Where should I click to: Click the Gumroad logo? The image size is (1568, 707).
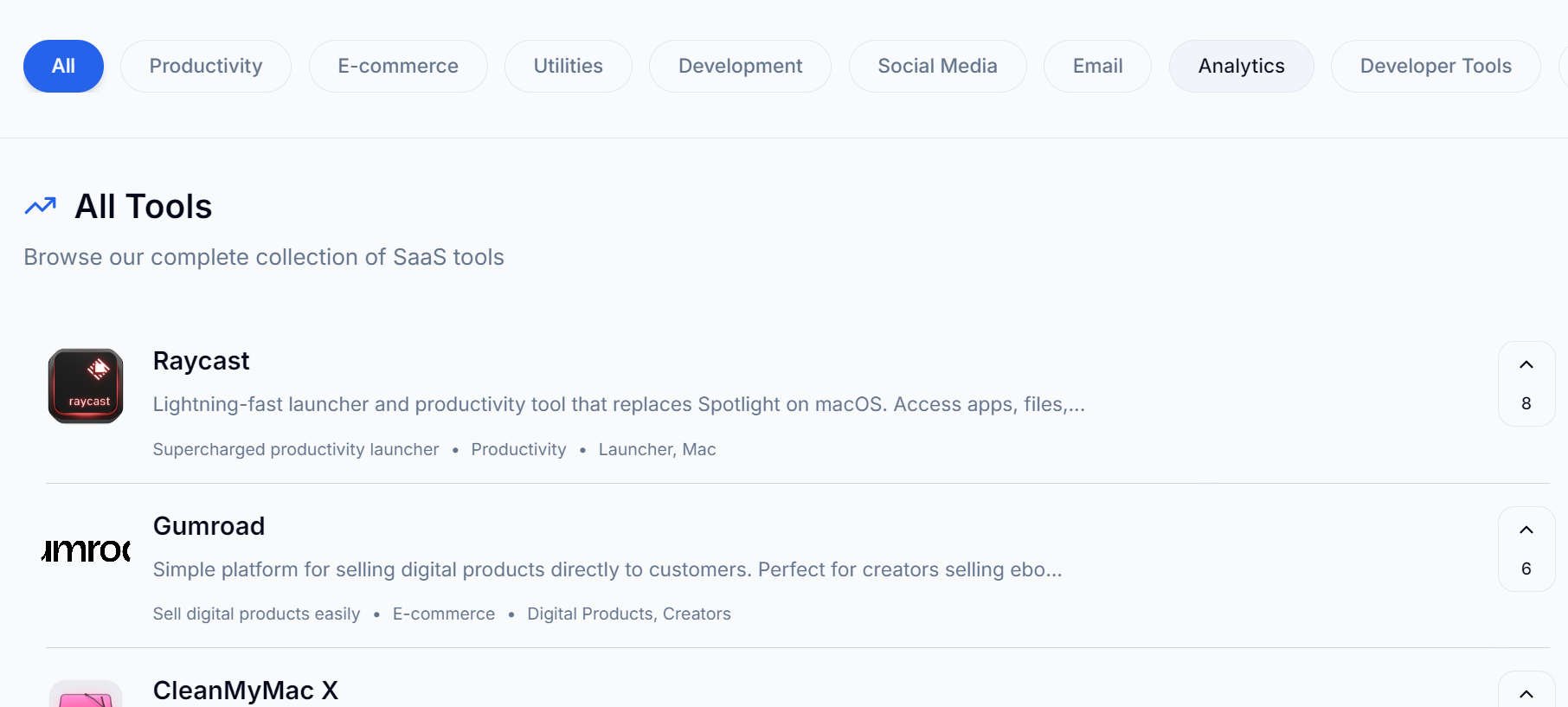tap(85, 550)
